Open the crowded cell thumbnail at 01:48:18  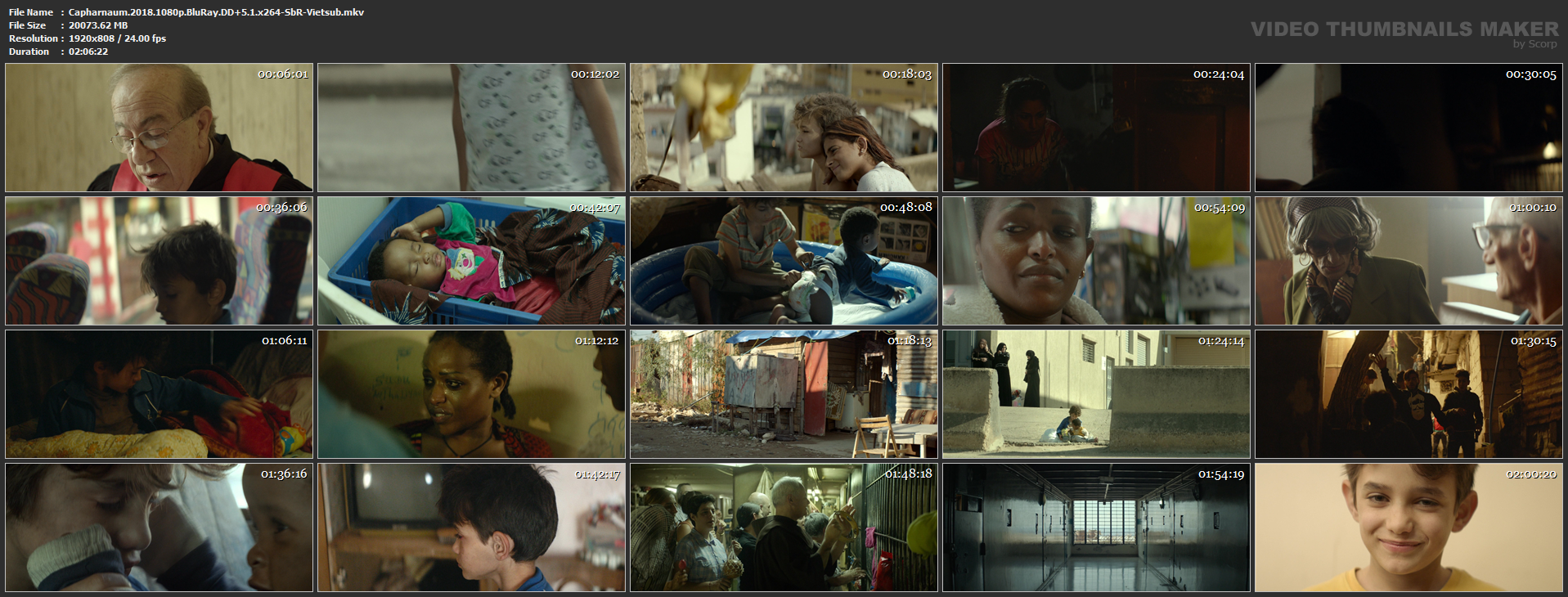[x=784, y=527]
